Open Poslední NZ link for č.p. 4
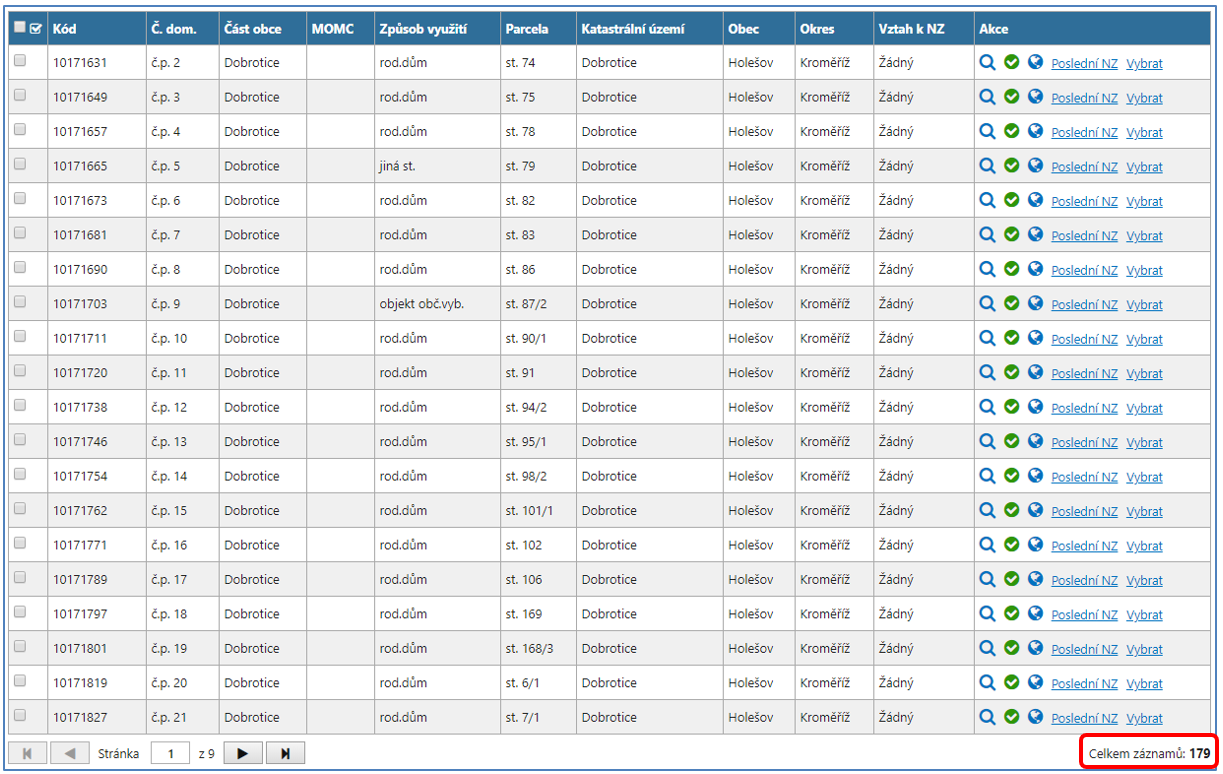Screen dimensions: 1223x774 [1084, 132]
